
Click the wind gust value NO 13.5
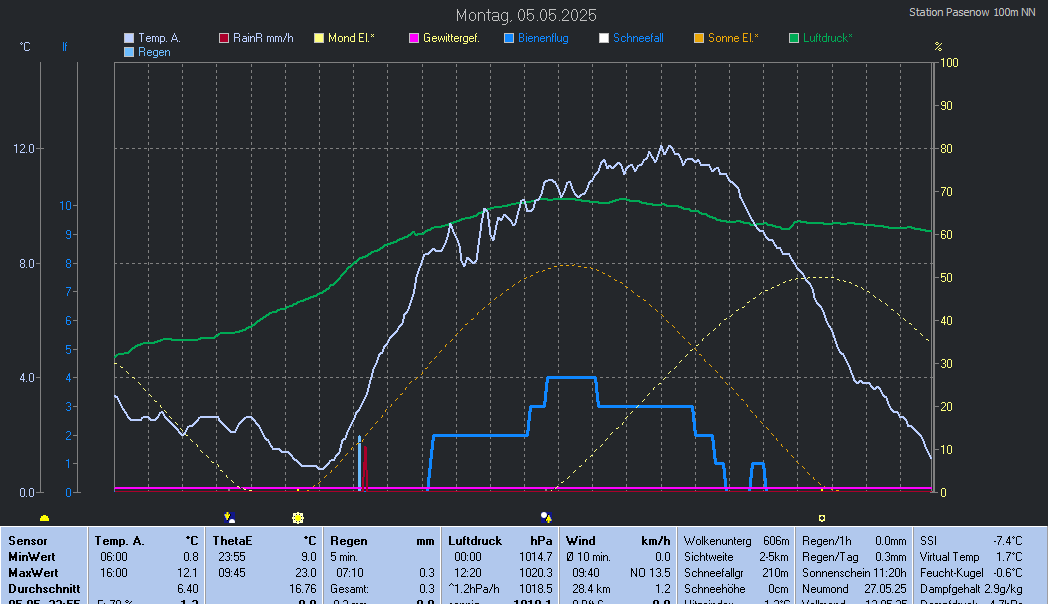click(x=650, y=573)
